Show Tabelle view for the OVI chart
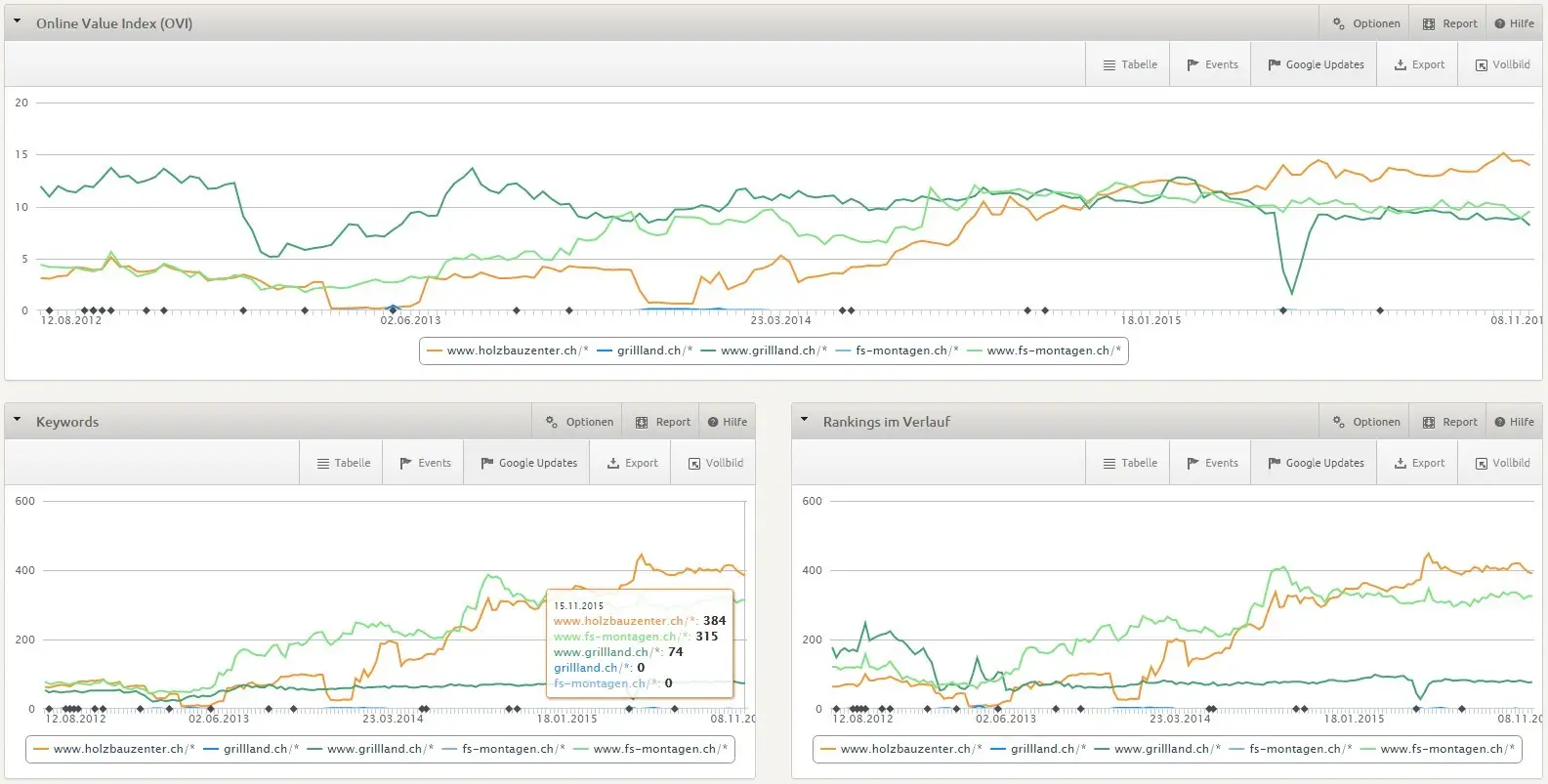Image resolution: width=1548 pixels, height=784 pixels. 1130,64
